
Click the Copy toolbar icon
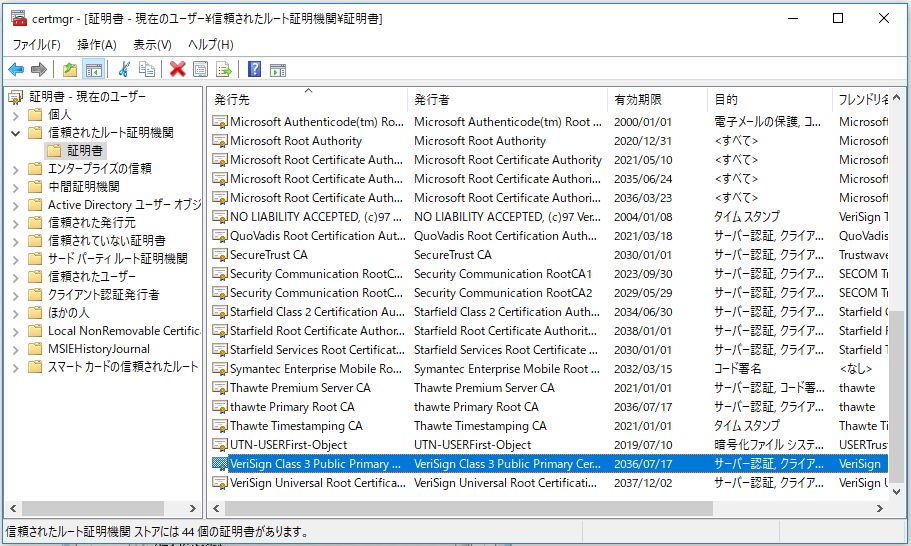point(146,70)
